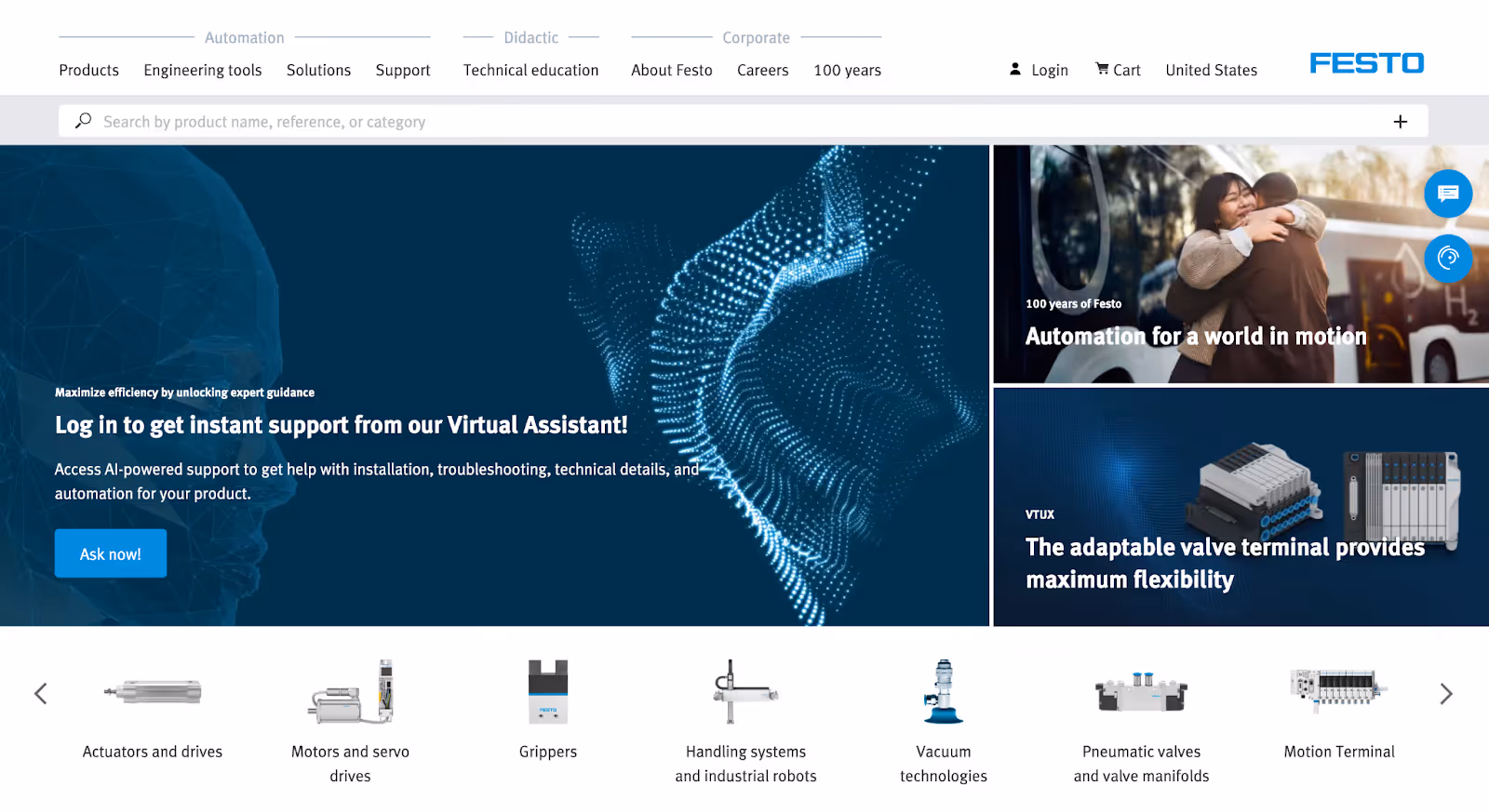Open the About Festo menu
1489x812 pixels.
pos(672,71)
